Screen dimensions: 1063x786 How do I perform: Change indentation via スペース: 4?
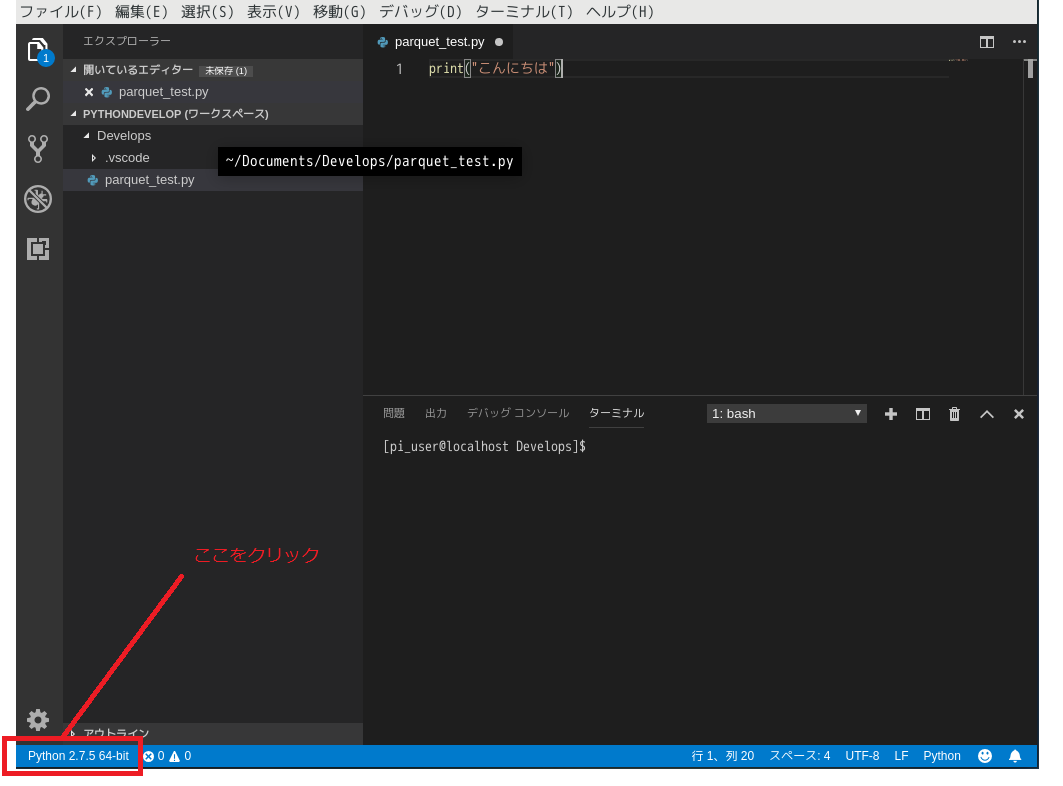799,756
